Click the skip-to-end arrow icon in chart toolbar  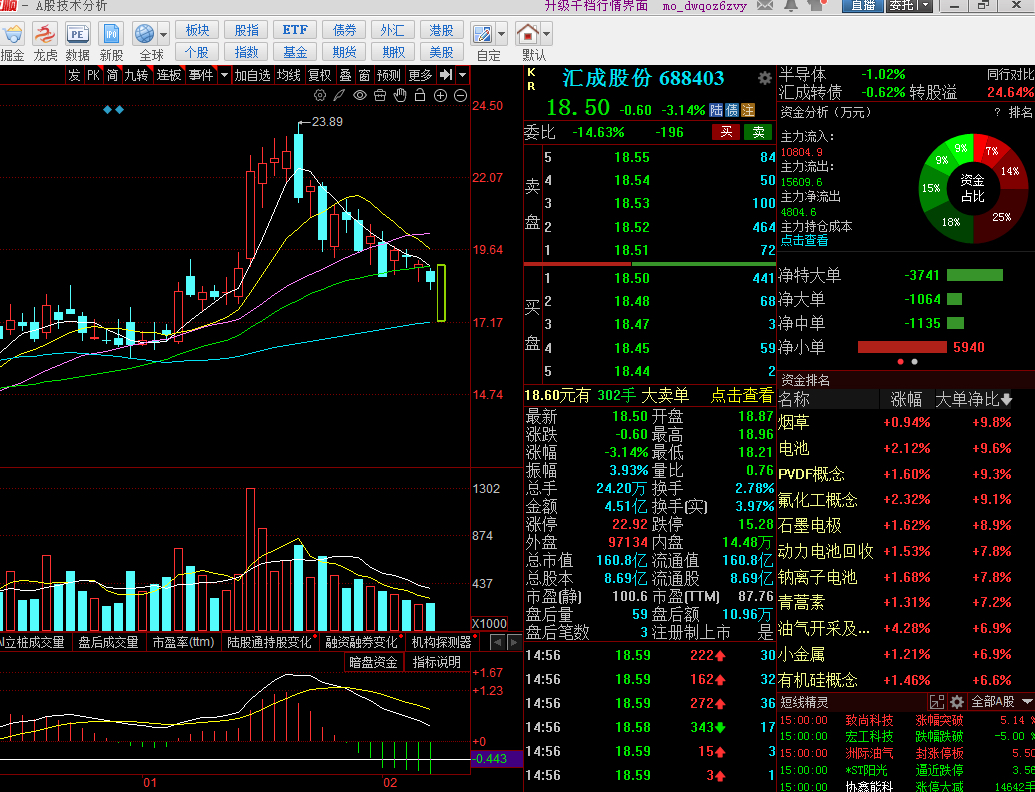pyautogui.click(x=446, y=75)
